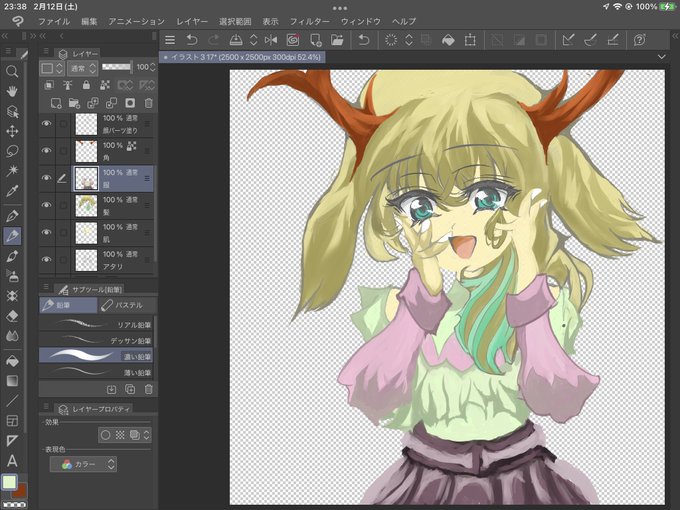
Task: Expand selection options arrows after deselect icon
Action: pyautogui.click(x=409, y=40)
